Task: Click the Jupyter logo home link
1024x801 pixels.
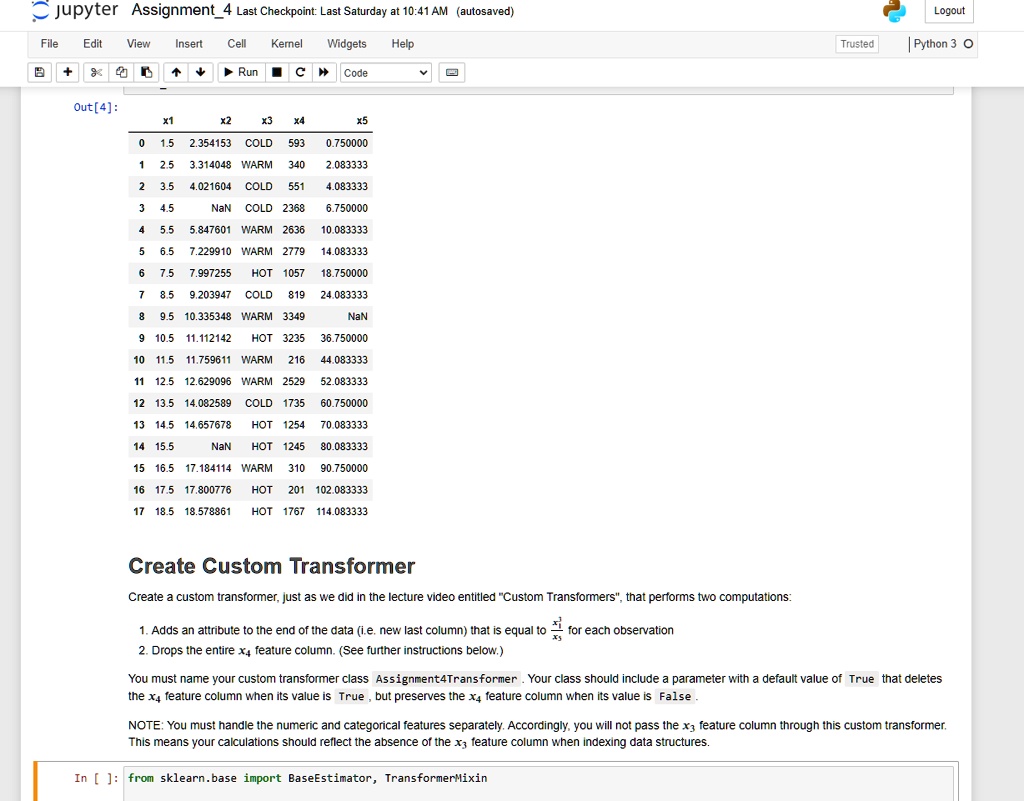Action: [x=75, y=10]
